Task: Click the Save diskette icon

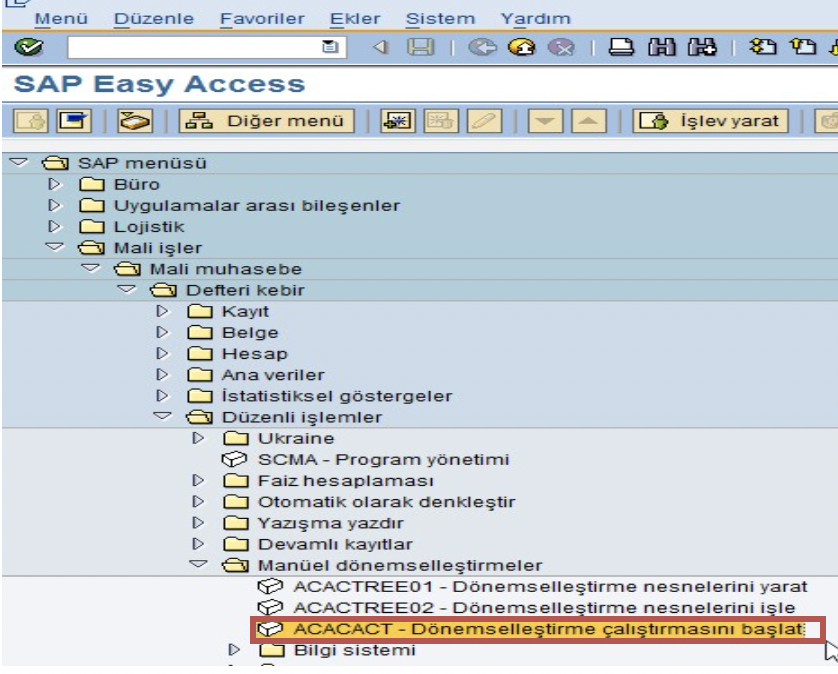Action: pyautogui.click(x=421, y=48)
